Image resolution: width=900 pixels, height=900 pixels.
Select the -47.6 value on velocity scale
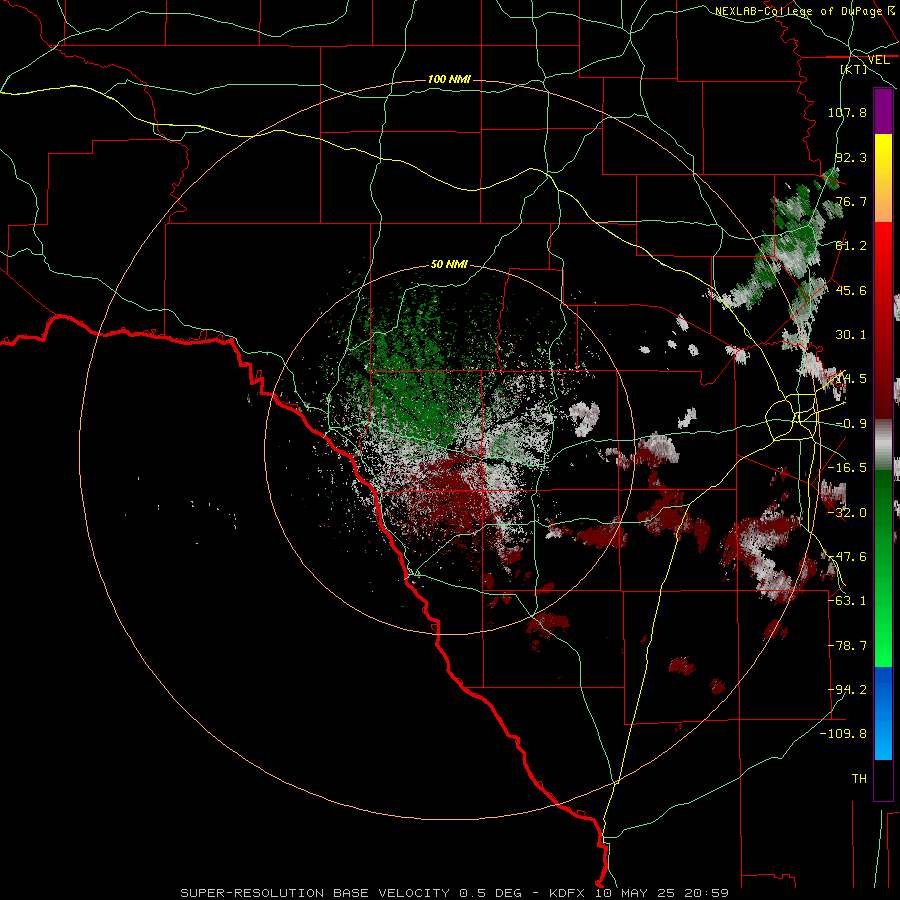pyautogui.click(x=847, y=557)
